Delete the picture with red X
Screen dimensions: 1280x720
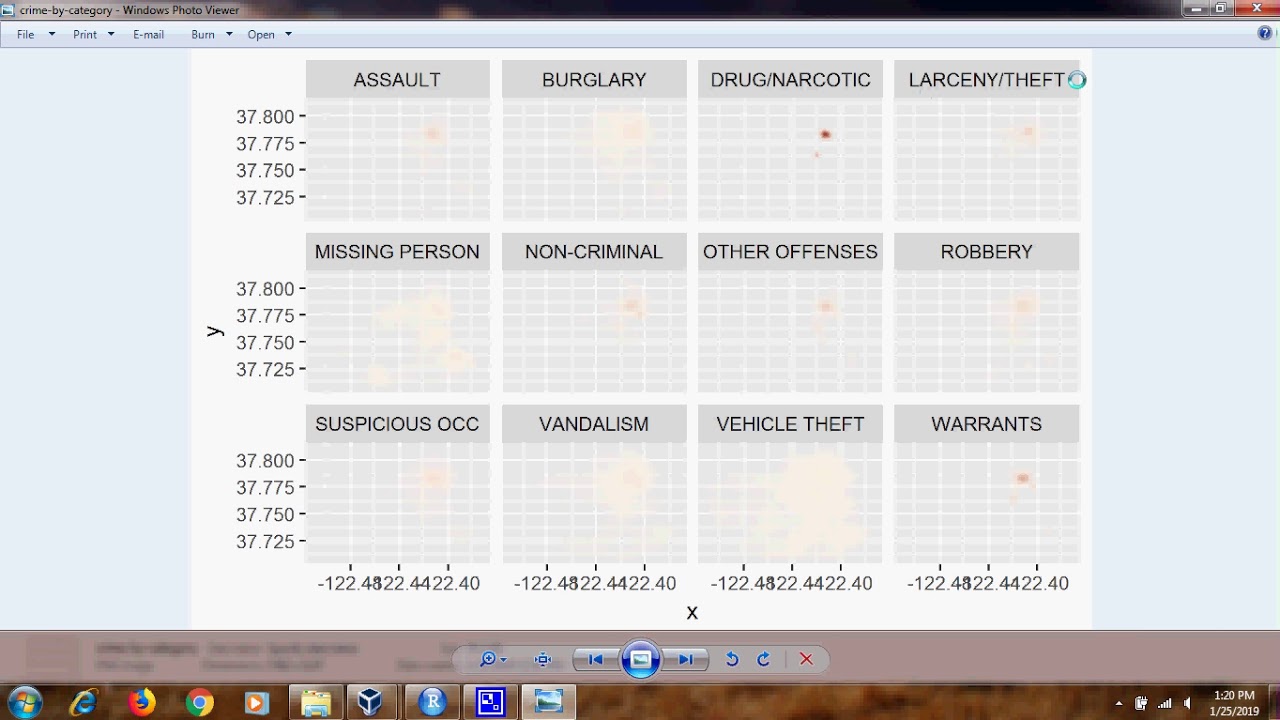coord(806,659)
